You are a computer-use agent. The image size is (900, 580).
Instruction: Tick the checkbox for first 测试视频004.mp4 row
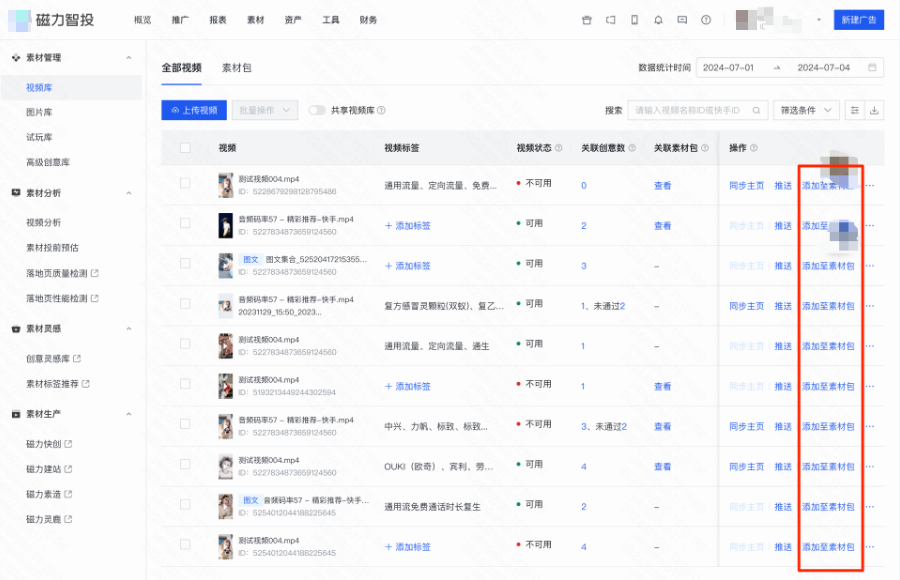point(185,184)
